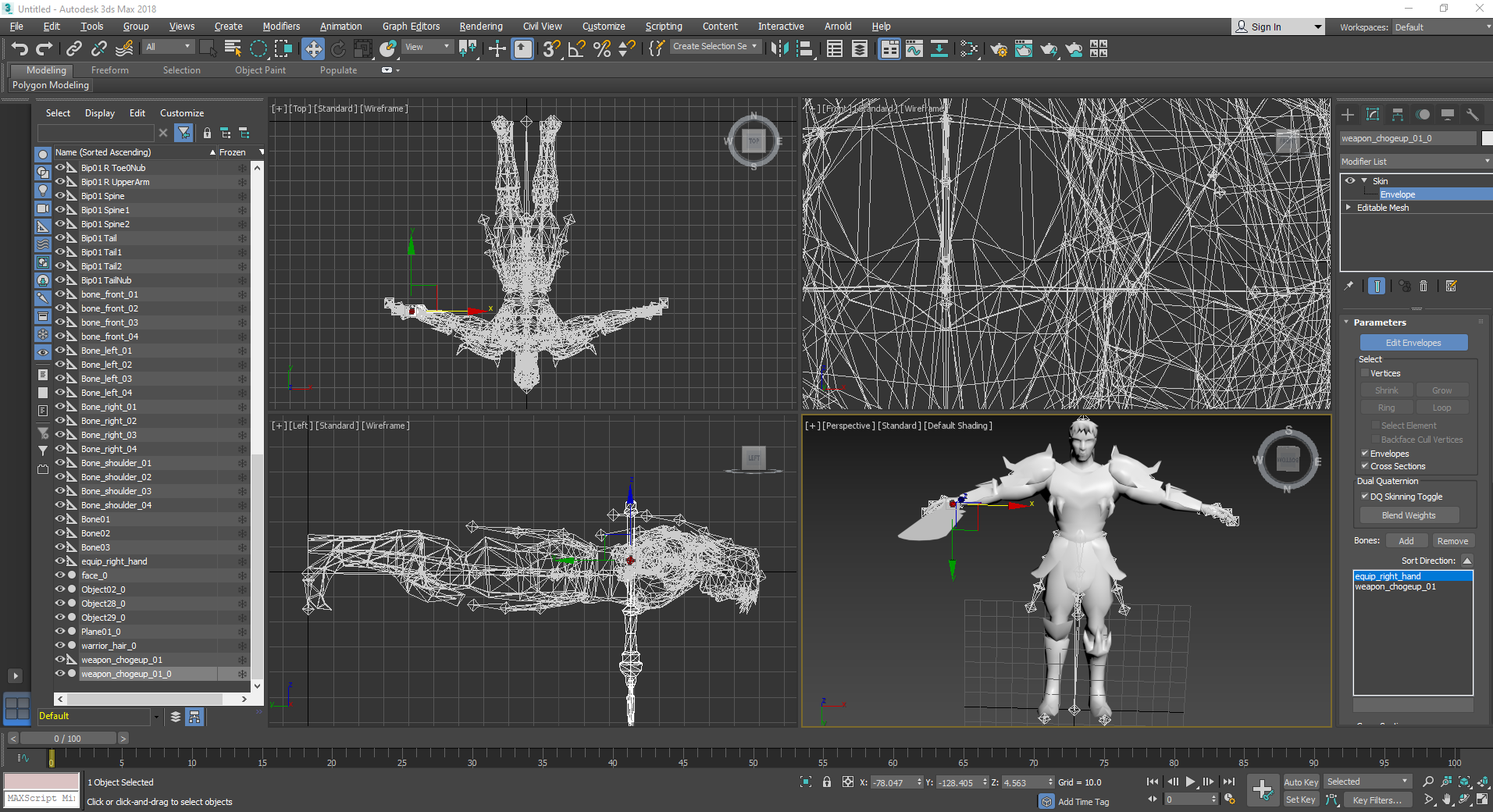
Task: Switch to the Freeform ribbon tab
Action: 110,70
